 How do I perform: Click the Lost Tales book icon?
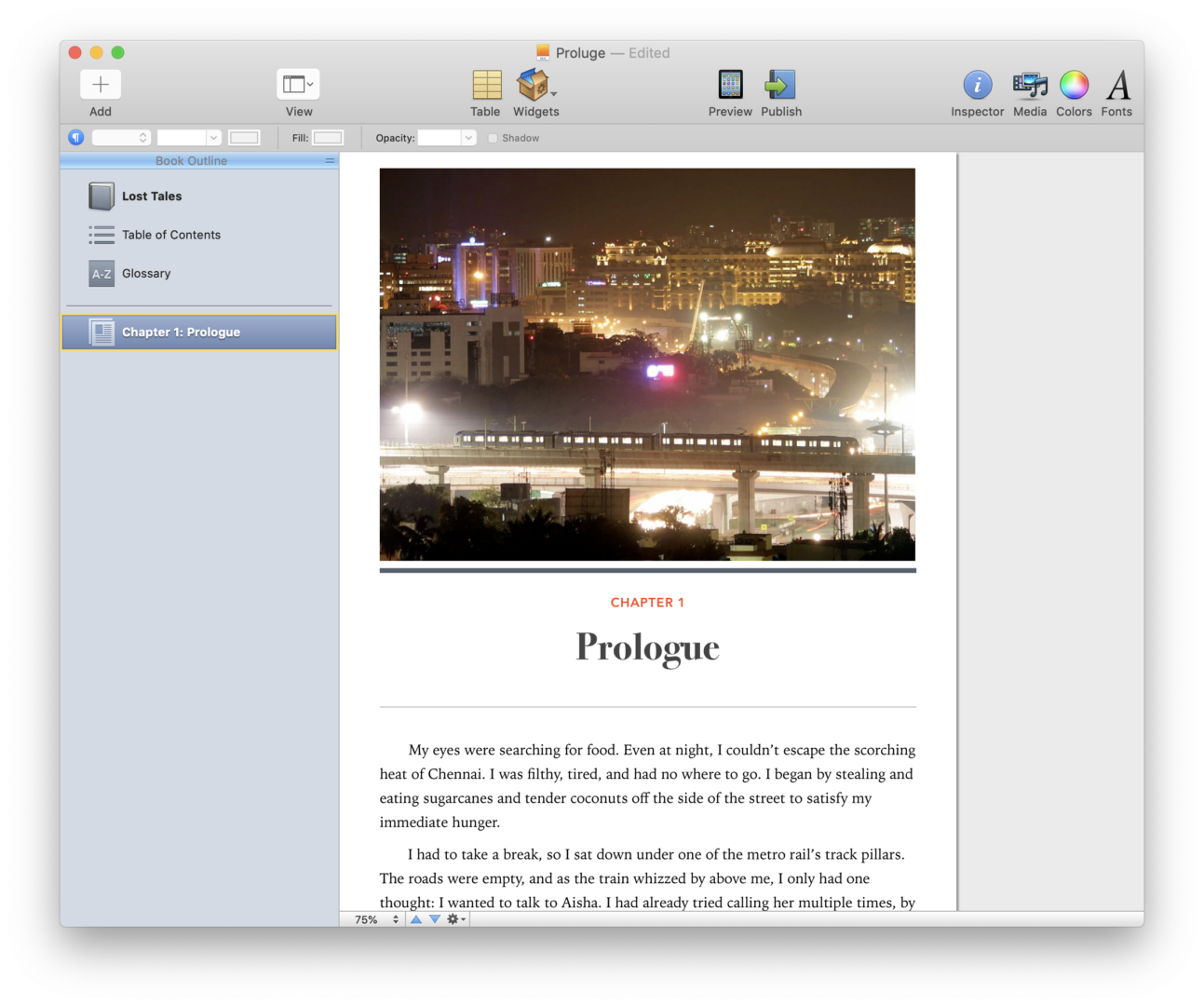pyautogui.click(x=101, y=197)
